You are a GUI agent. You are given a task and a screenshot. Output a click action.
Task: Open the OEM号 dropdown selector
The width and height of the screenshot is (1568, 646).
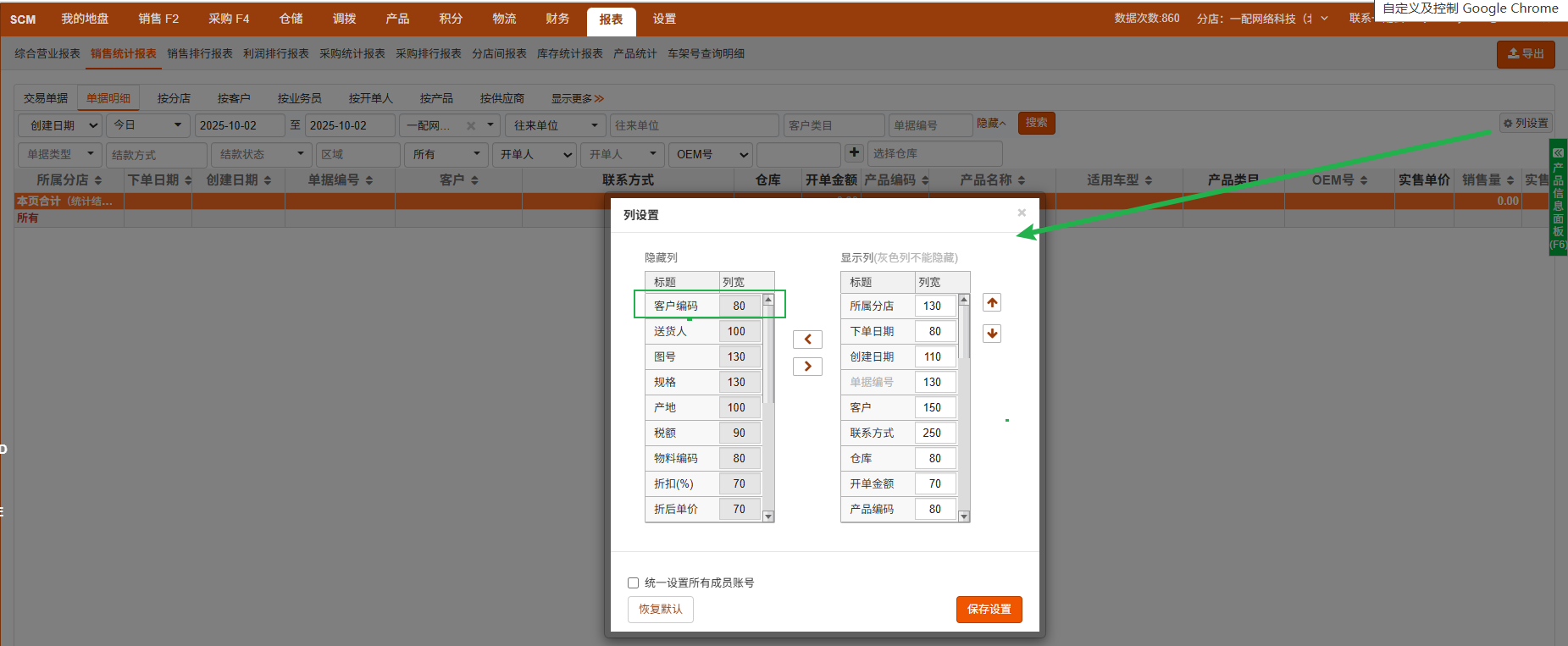coord(712,155)
